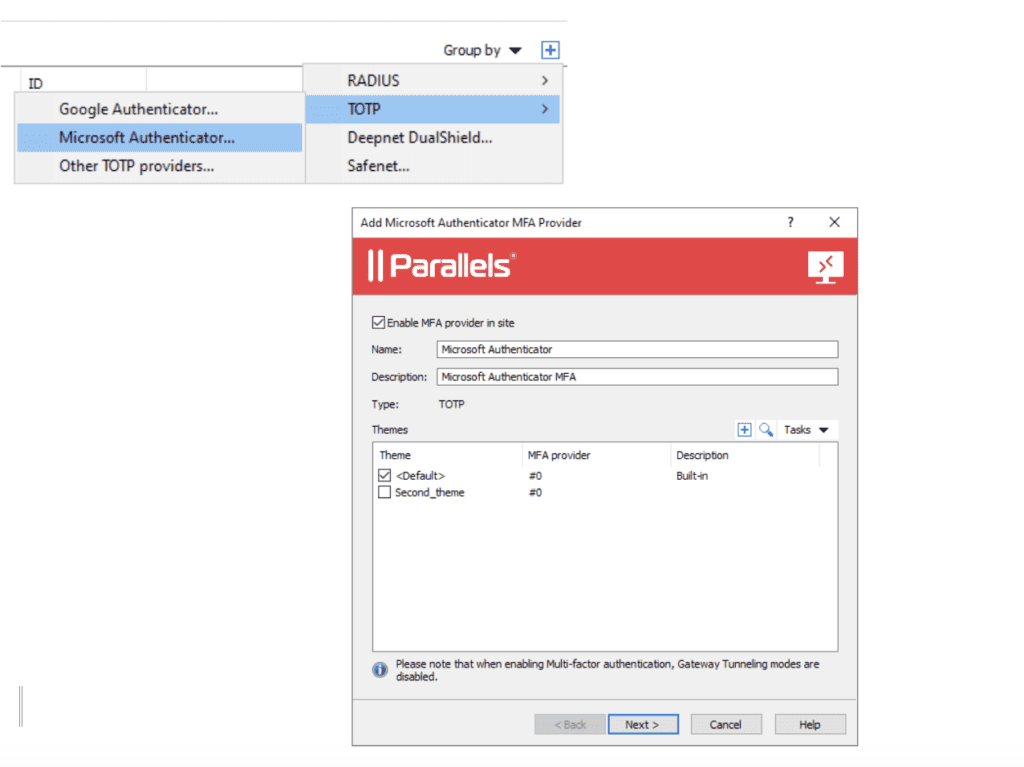Open the Help dialog via the Help button
Image resolution: width=1024 pixels, height=767 pixels.
tap(810, 724)
